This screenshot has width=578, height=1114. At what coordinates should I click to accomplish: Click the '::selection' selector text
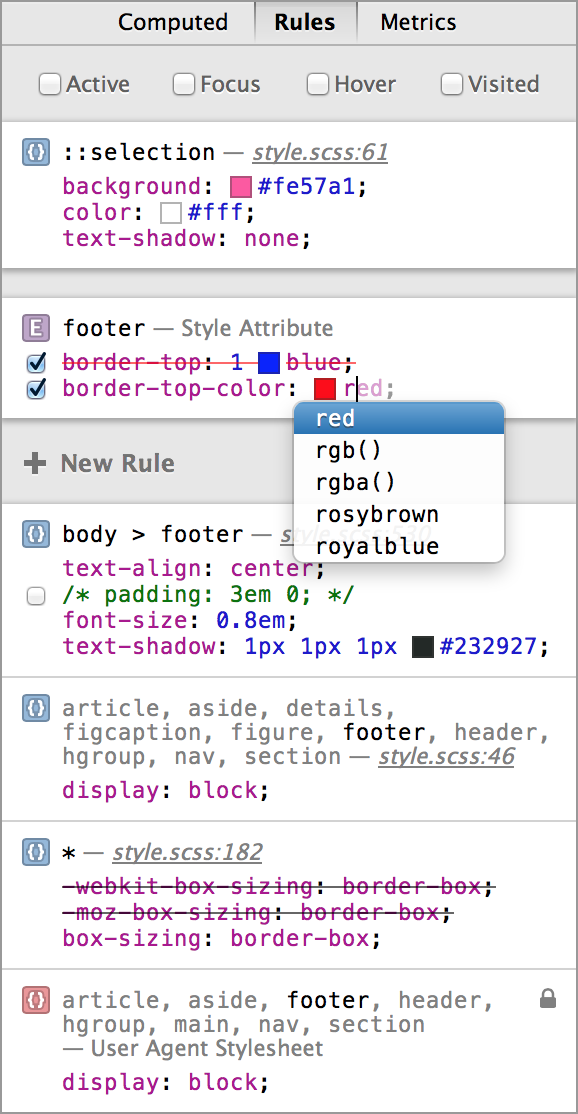[x=138, y=152]
